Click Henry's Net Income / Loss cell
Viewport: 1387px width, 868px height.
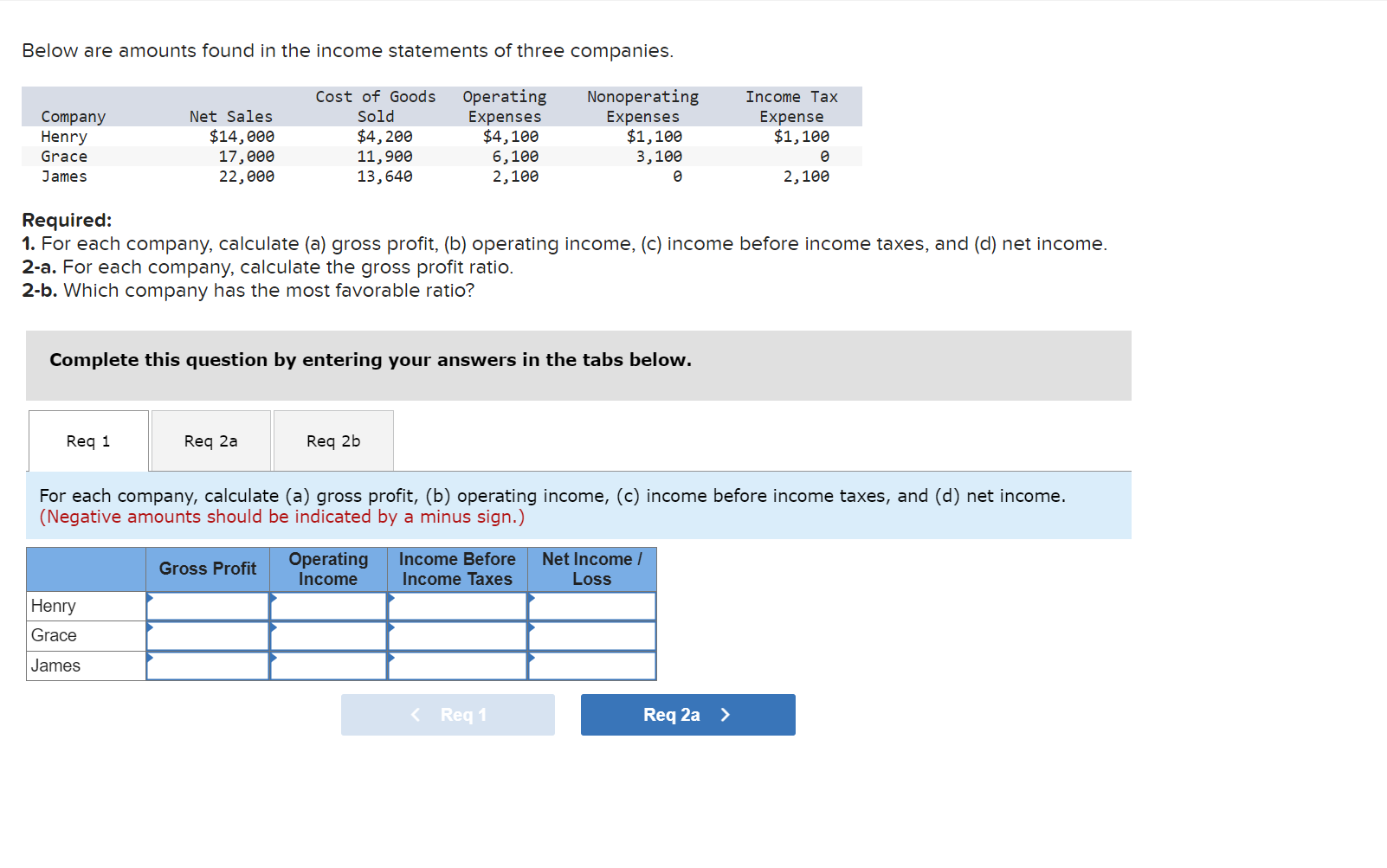click(593, 606)
